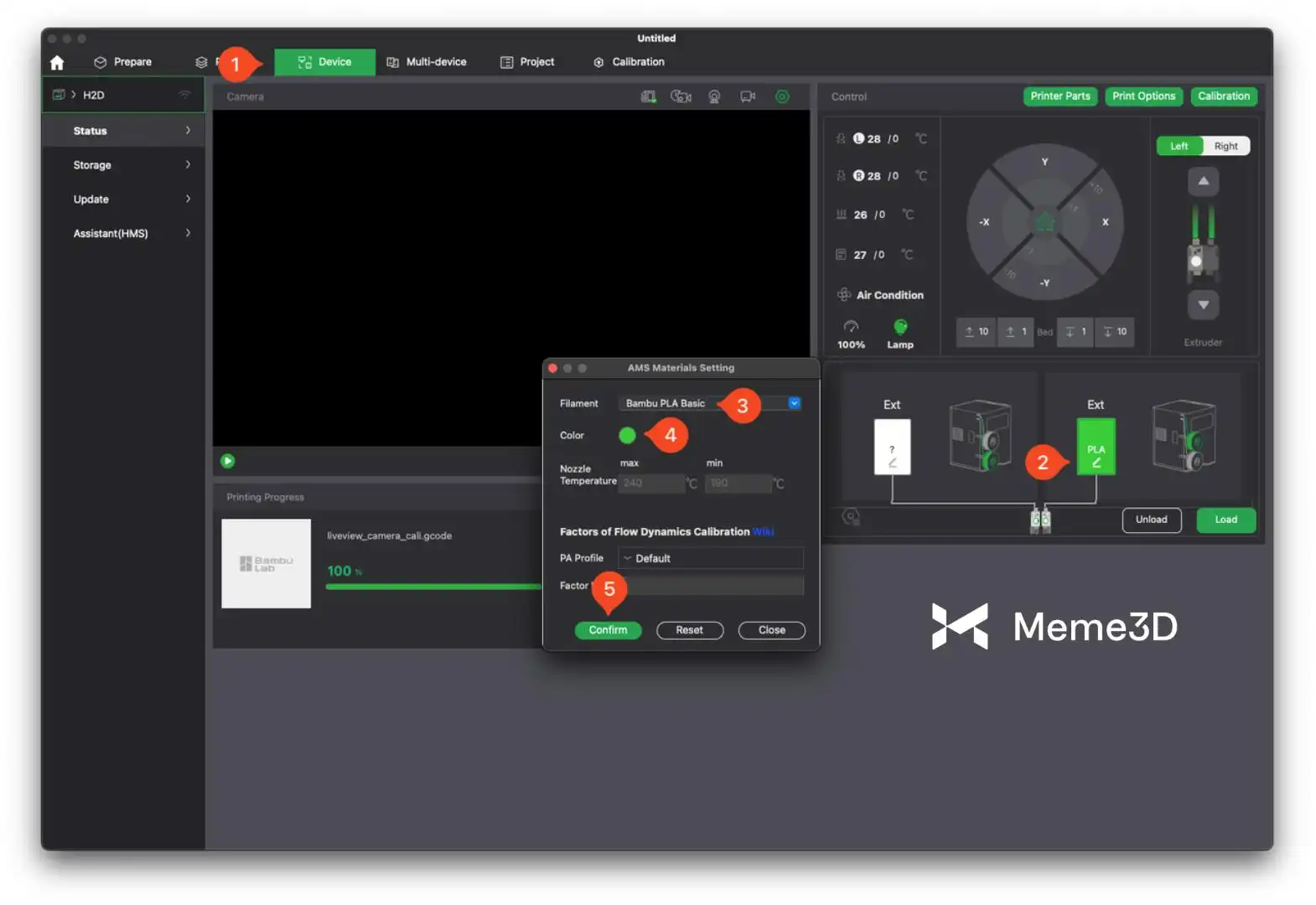The width and height of the screenshot is (1316, 905).
Task: Open the Project tab
Action: (x=527, y=62)
